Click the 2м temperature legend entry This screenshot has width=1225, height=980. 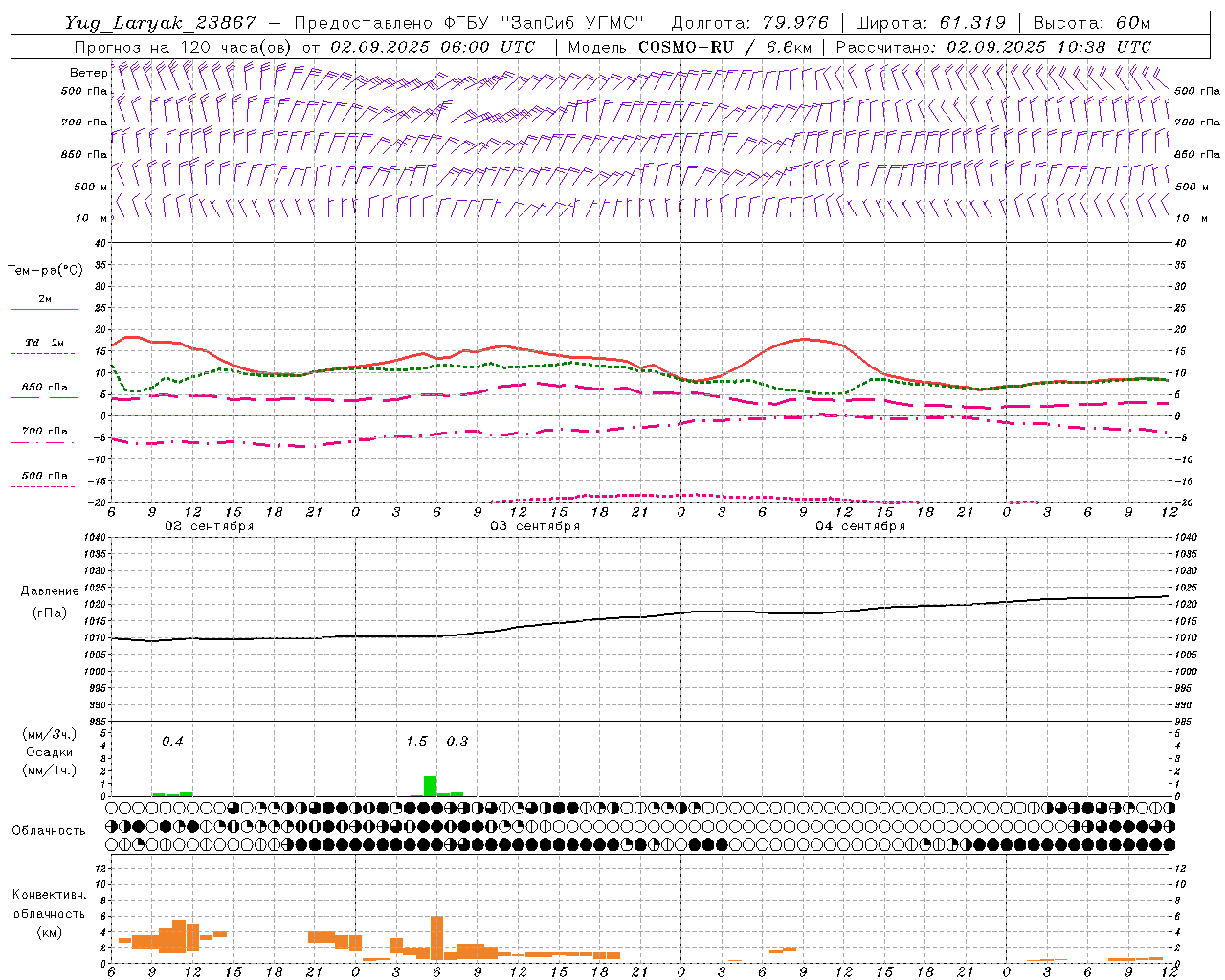pos(45,300)
